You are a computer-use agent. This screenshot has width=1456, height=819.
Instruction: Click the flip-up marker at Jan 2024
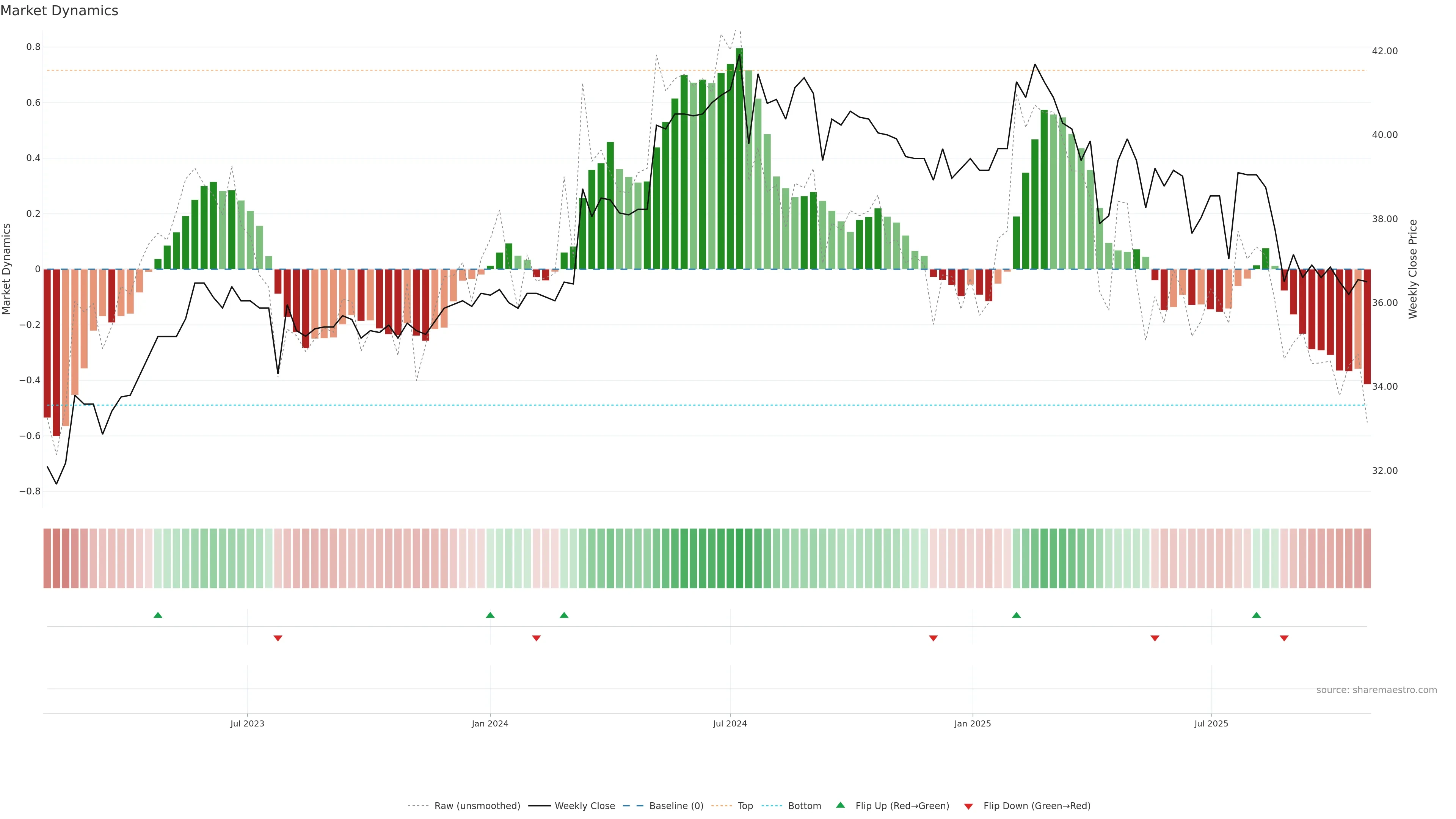click(x=490, y=615)
